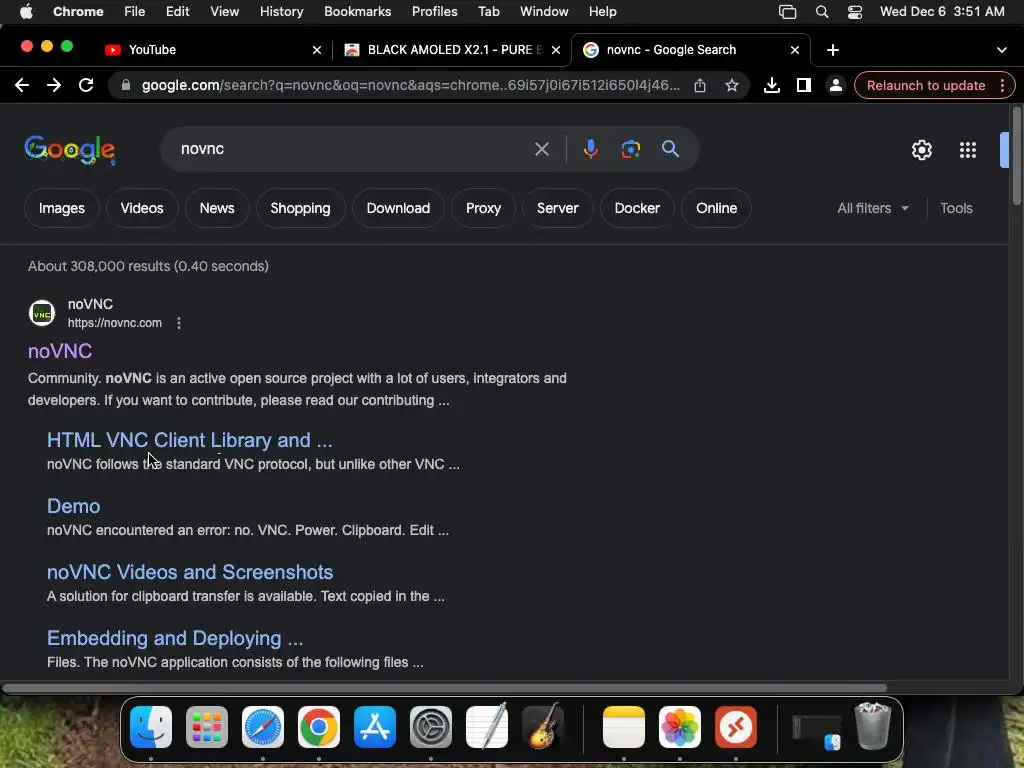
Task: Clear the search box with the X
Action: [541, 150]
